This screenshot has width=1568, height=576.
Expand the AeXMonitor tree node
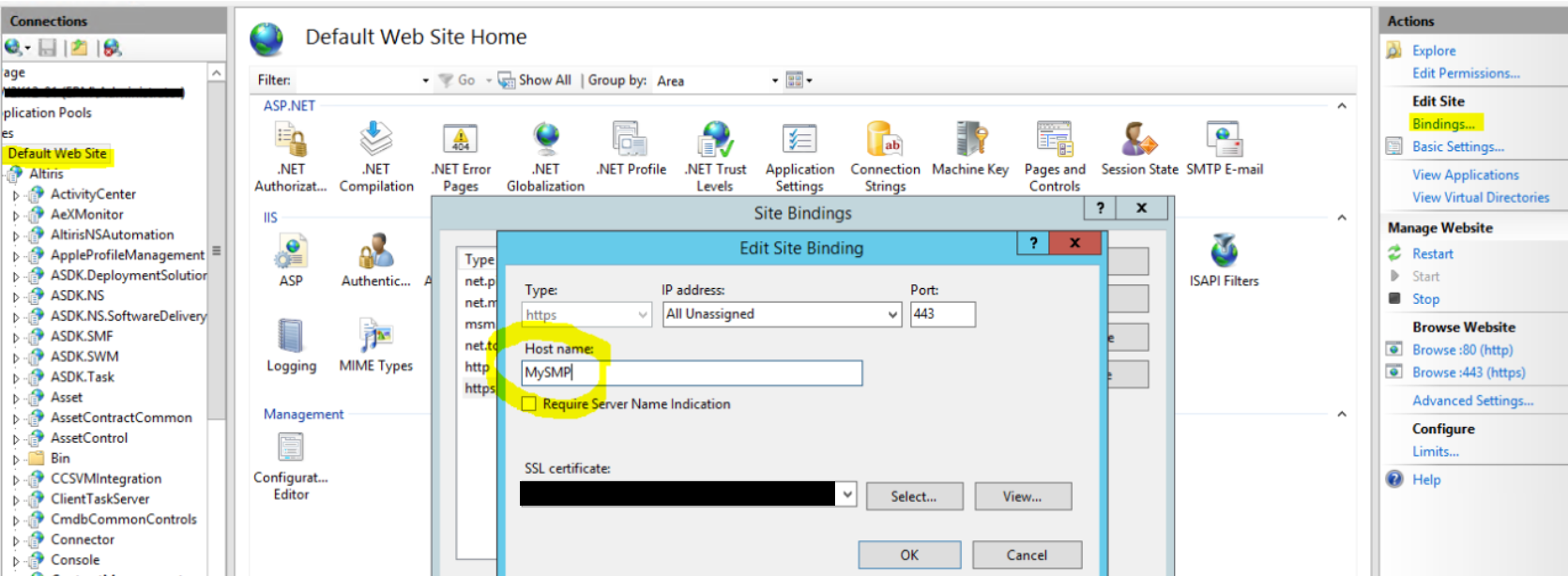pyautogui.click(x=15, y=215)
